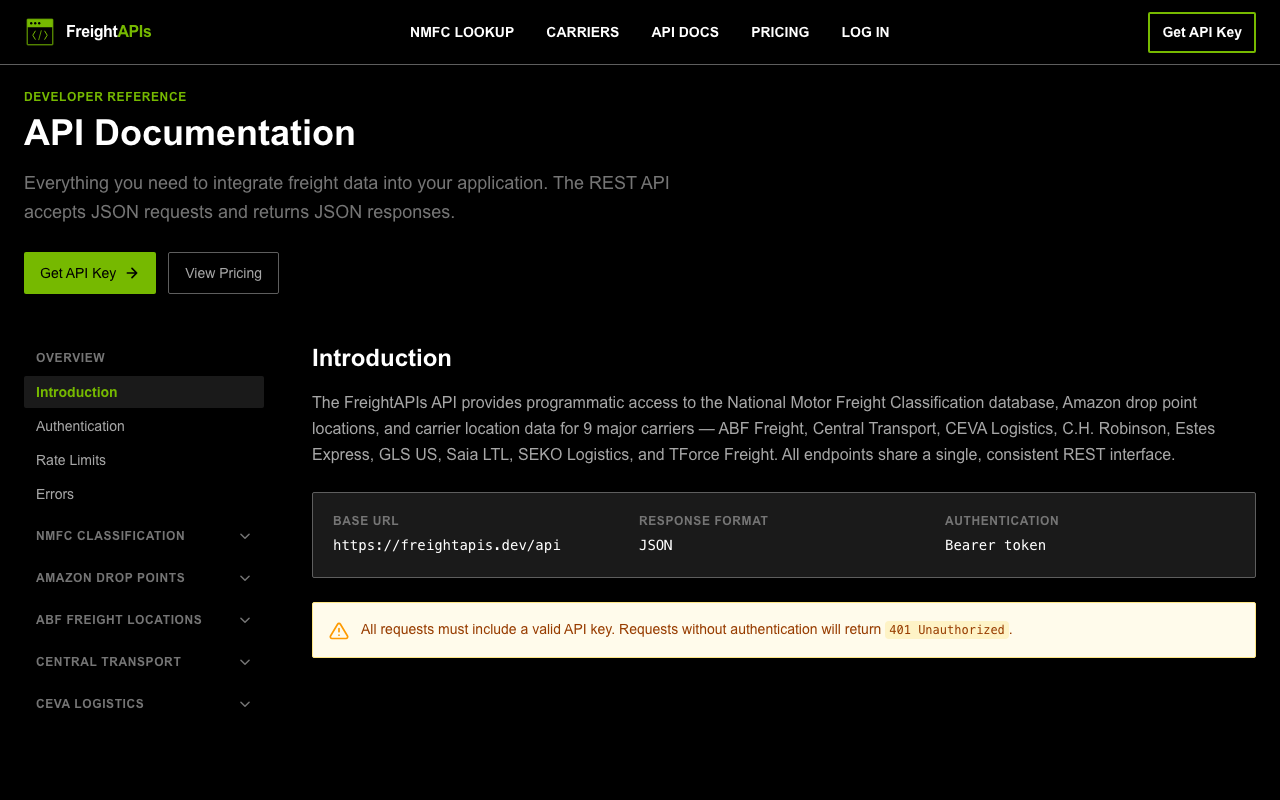
Task: Click the BASE URL label
Action: coord(366,521)
